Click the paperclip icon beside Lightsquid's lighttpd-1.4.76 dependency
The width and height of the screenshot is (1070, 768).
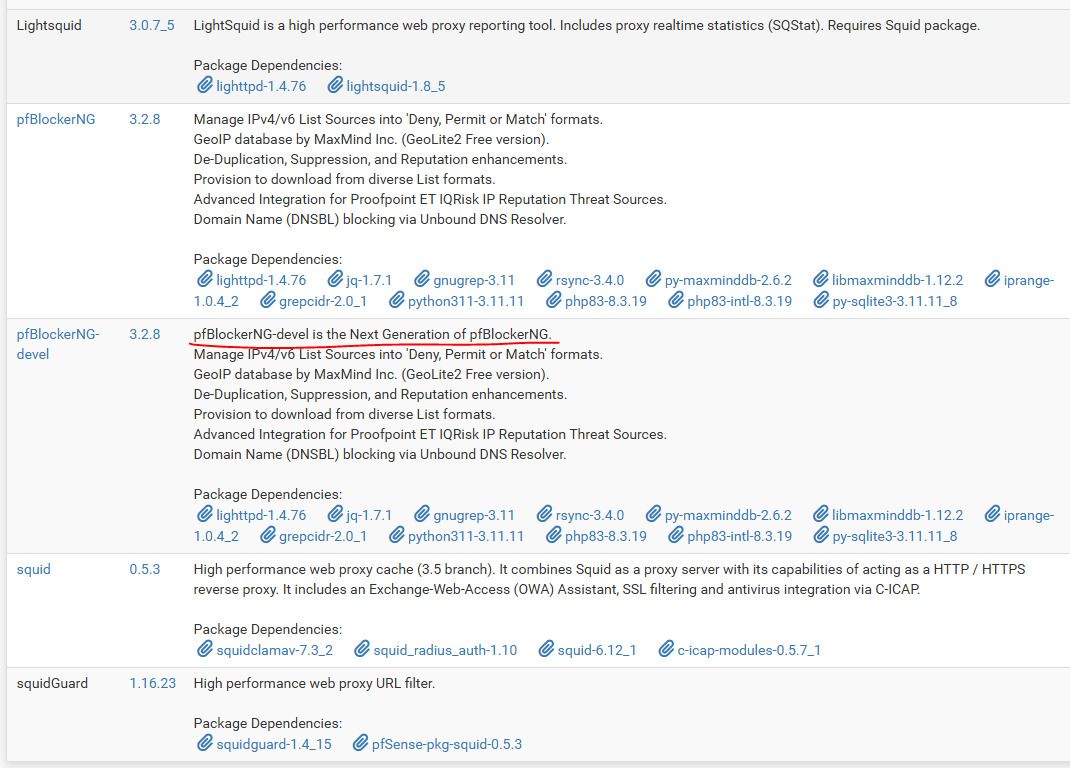(205, 85)
